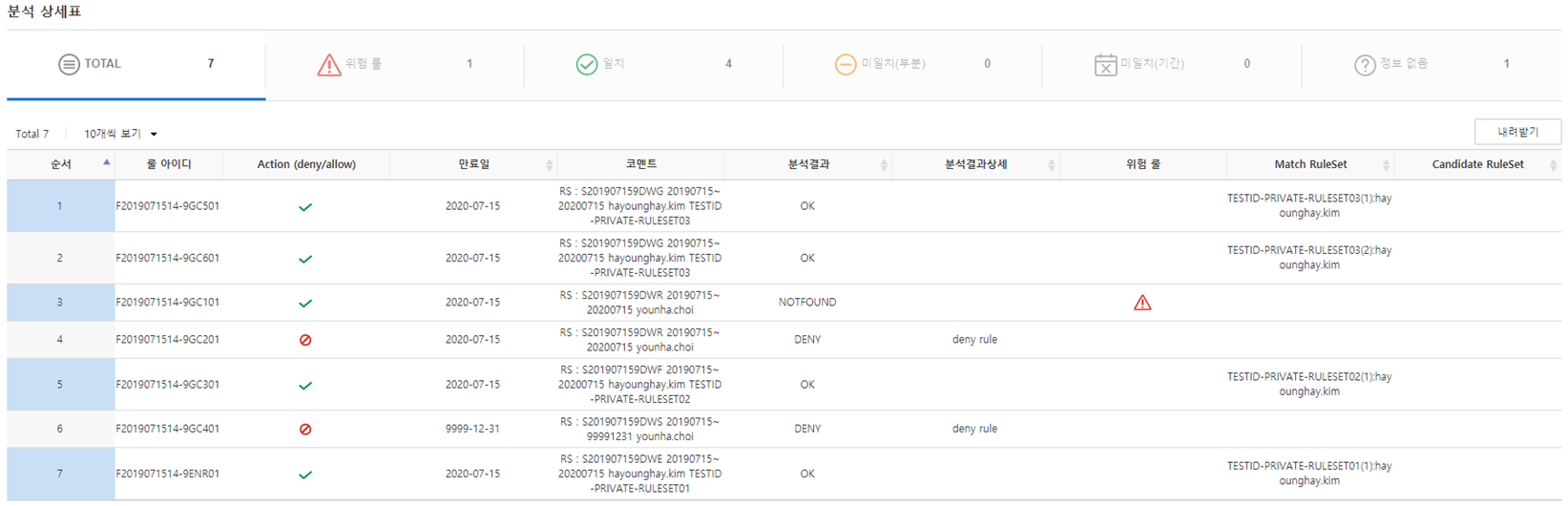Sort by 순서 column arrow
The height and width of the screenshot is (506, 1568).
click(106, 162)
